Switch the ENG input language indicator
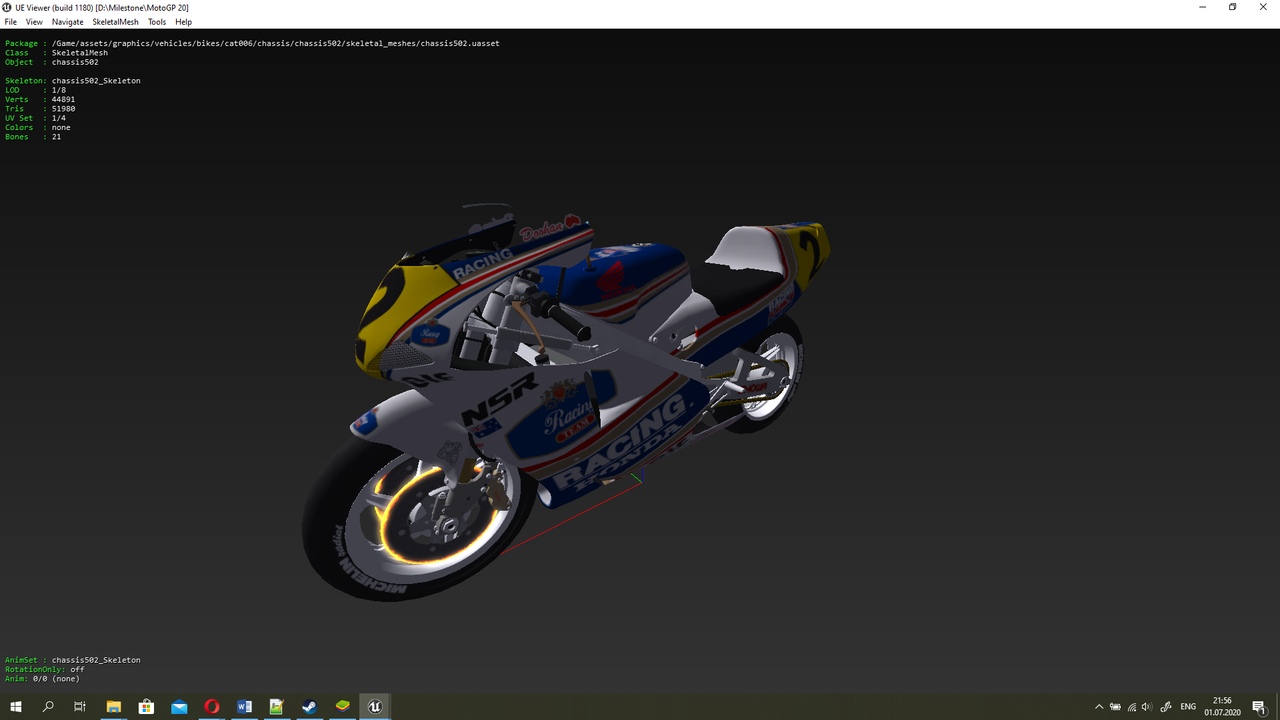Viewport: 1280px width, 720px height. click(x=1188, y=707)
